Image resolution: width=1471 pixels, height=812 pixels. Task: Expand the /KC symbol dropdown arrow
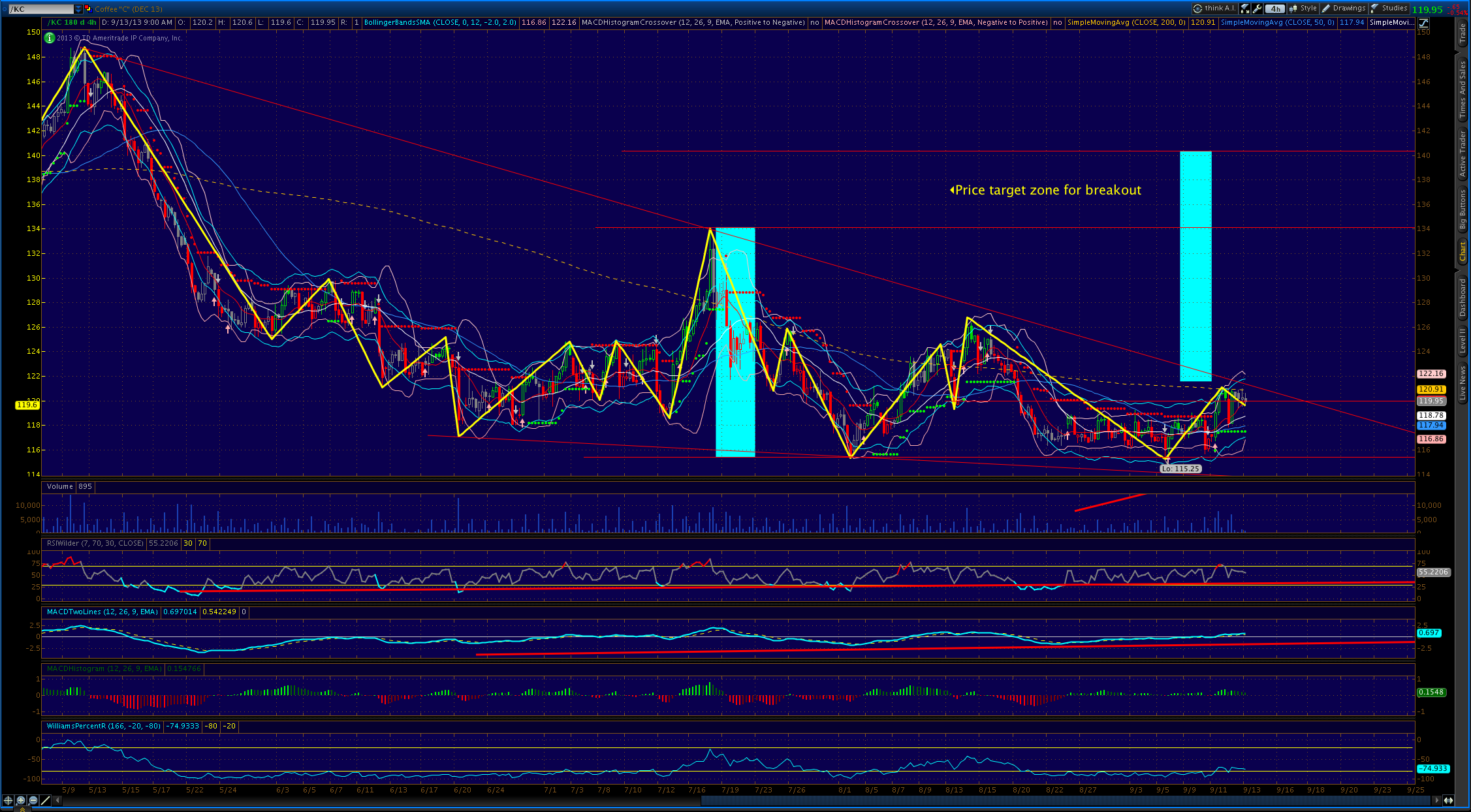pyautogui.click(x=78, y=9)
